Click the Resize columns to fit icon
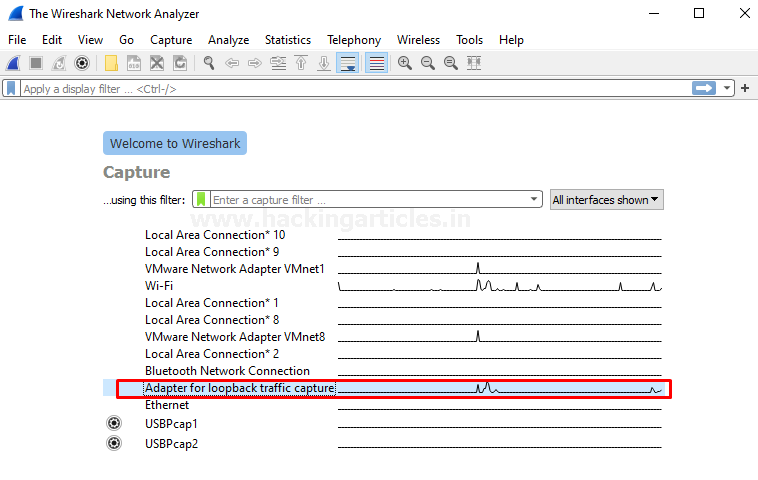Viewport: 758px width, 480px height. pos(474,63)
